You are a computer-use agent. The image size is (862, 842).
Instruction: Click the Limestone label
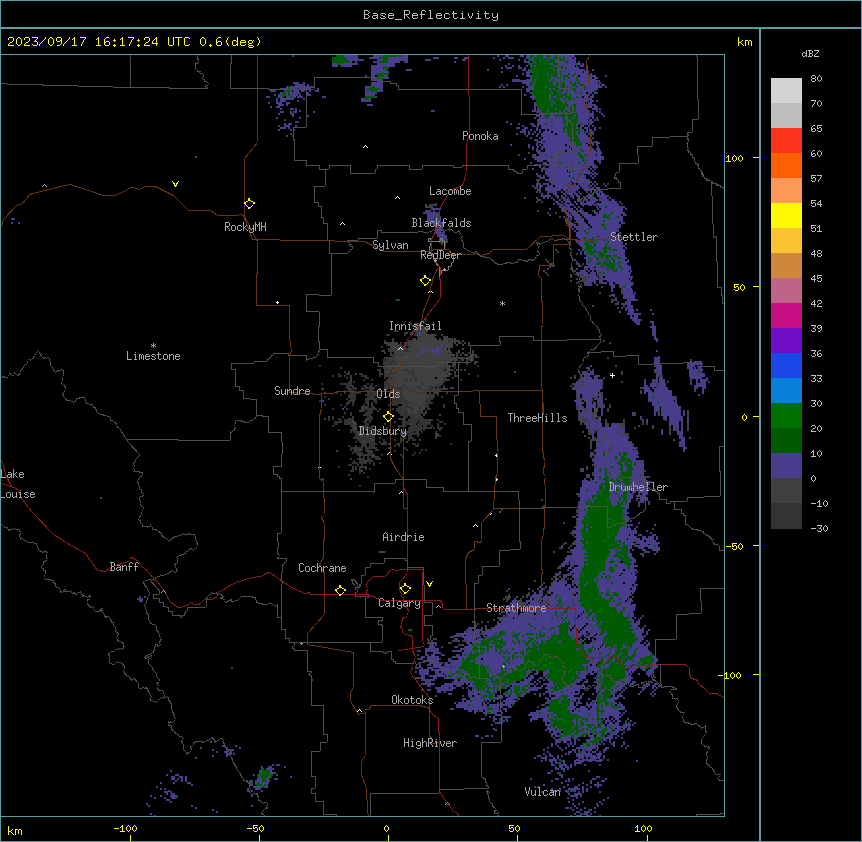pyautogui.click(x=153, y=356)
